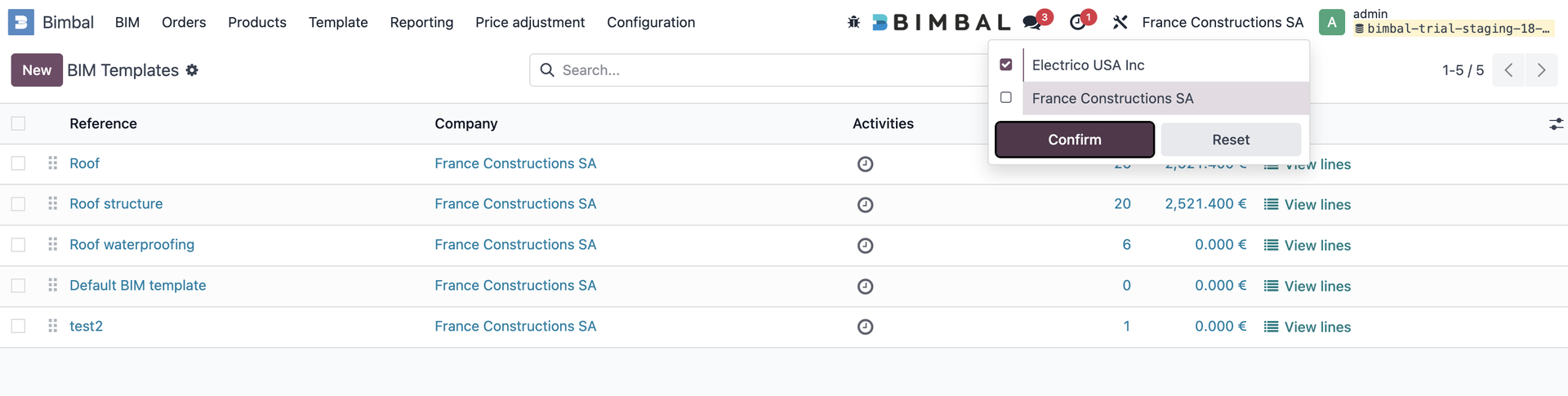Tick the select-all checkbox in table header
The width and height of the screenshot is (1568, 396).
(x=18, y=124)
